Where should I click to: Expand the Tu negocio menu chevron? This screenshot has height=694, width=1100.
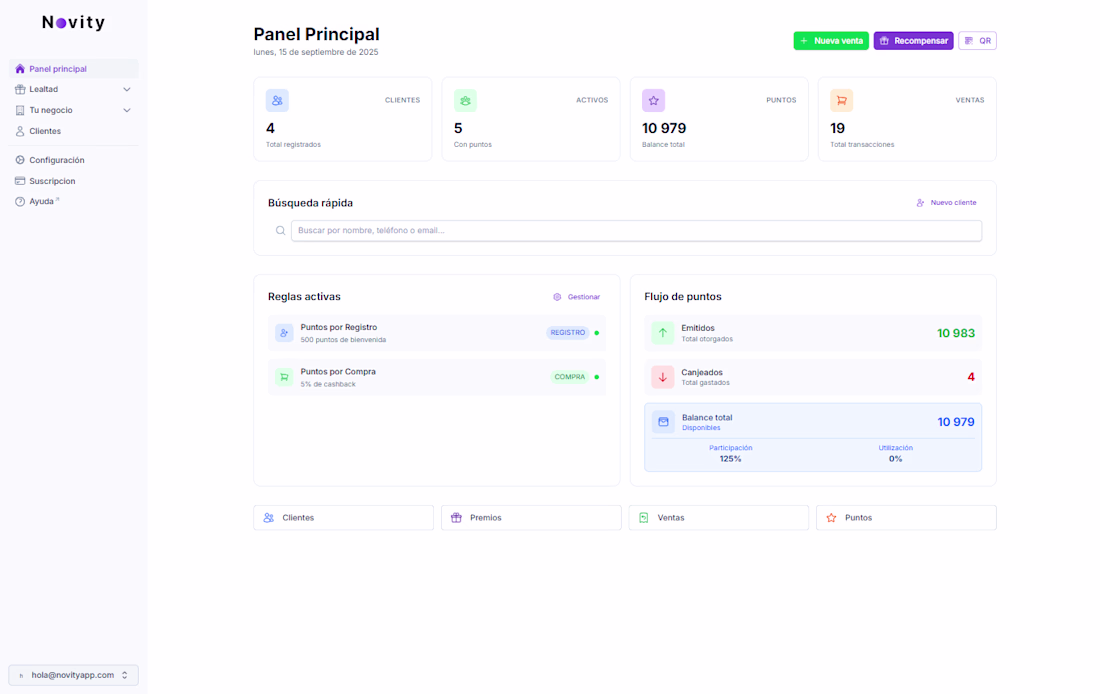tap(127, 110)
